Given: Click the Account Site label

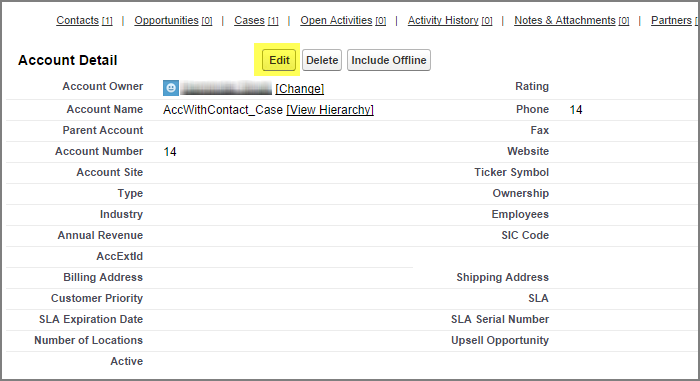Looking at the screenshot, I should tap(110, 172).
